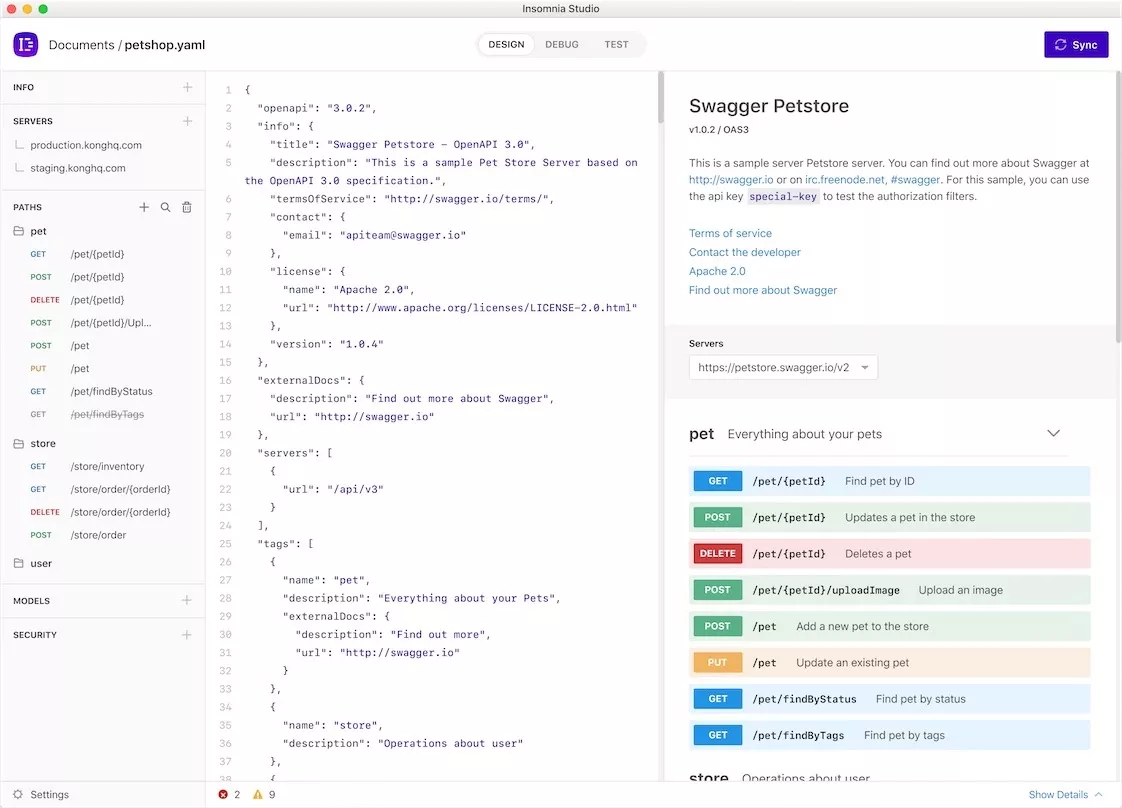Expand Show Details at bottom right
Screen dimensions: 1122x808
pyautogui.click(x=1065, y=794)
